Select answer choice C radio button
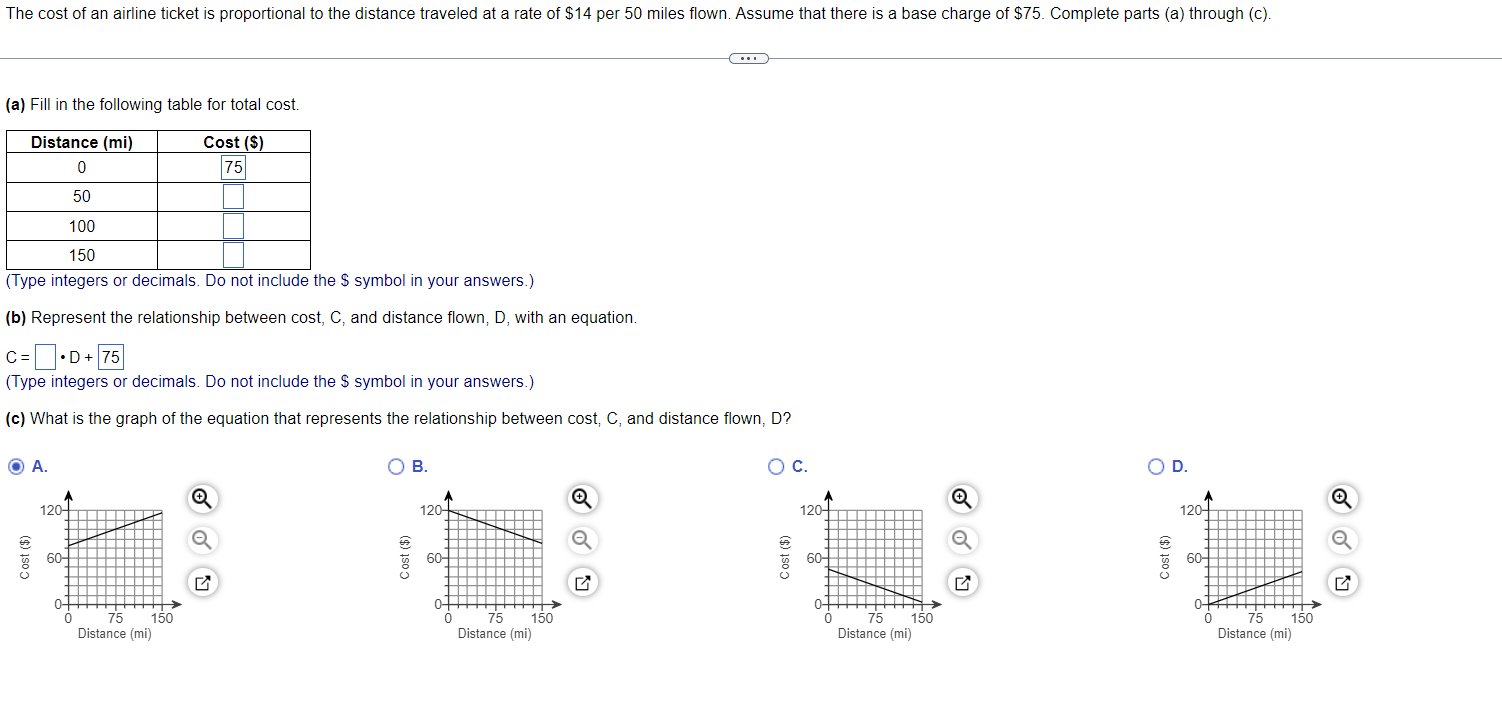Screen dimensions: 1502x703 (776, 466)
